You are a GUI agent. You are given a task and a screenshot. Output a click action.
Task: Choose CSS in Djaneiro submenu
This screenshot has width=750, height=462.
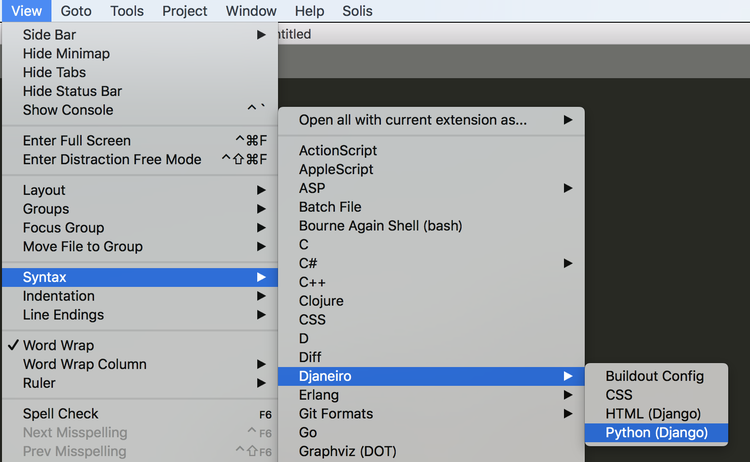(x=656, y=395)
